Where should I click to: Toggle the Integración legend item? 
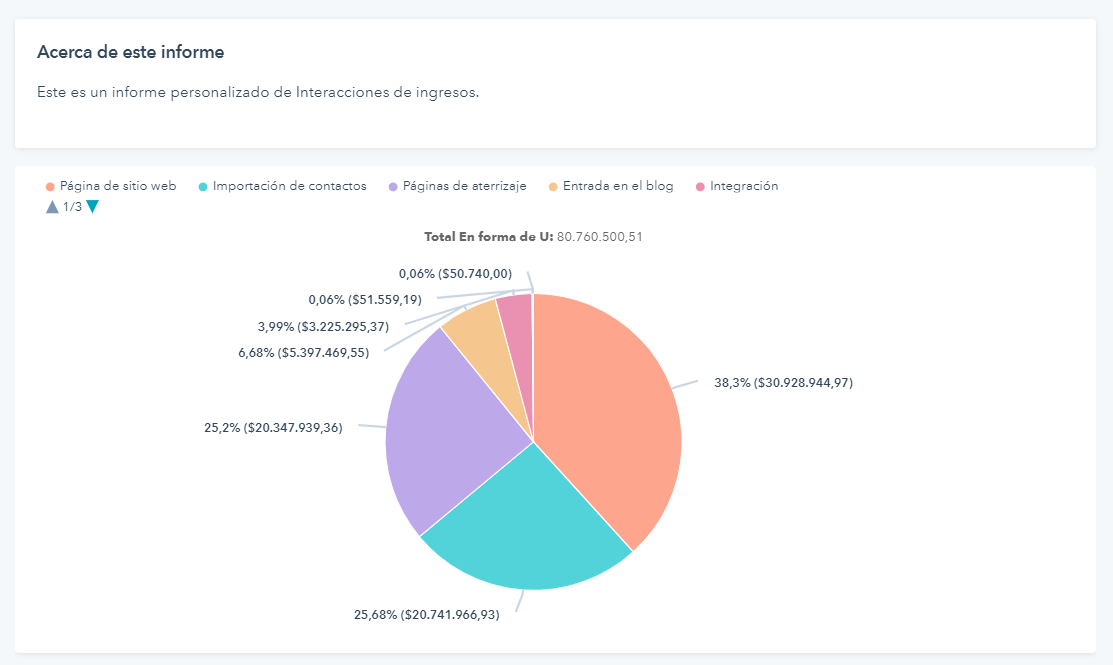[x=737, y=186]
